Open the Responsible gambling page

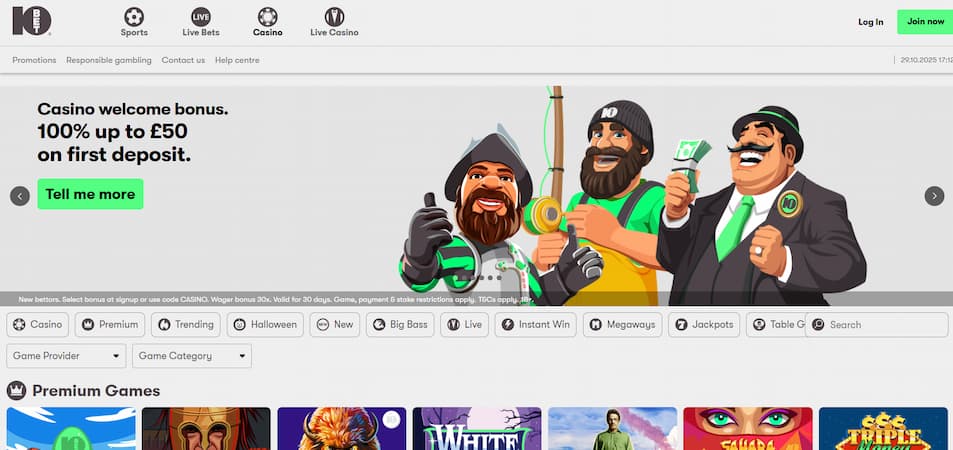click(x=109, y=60)
